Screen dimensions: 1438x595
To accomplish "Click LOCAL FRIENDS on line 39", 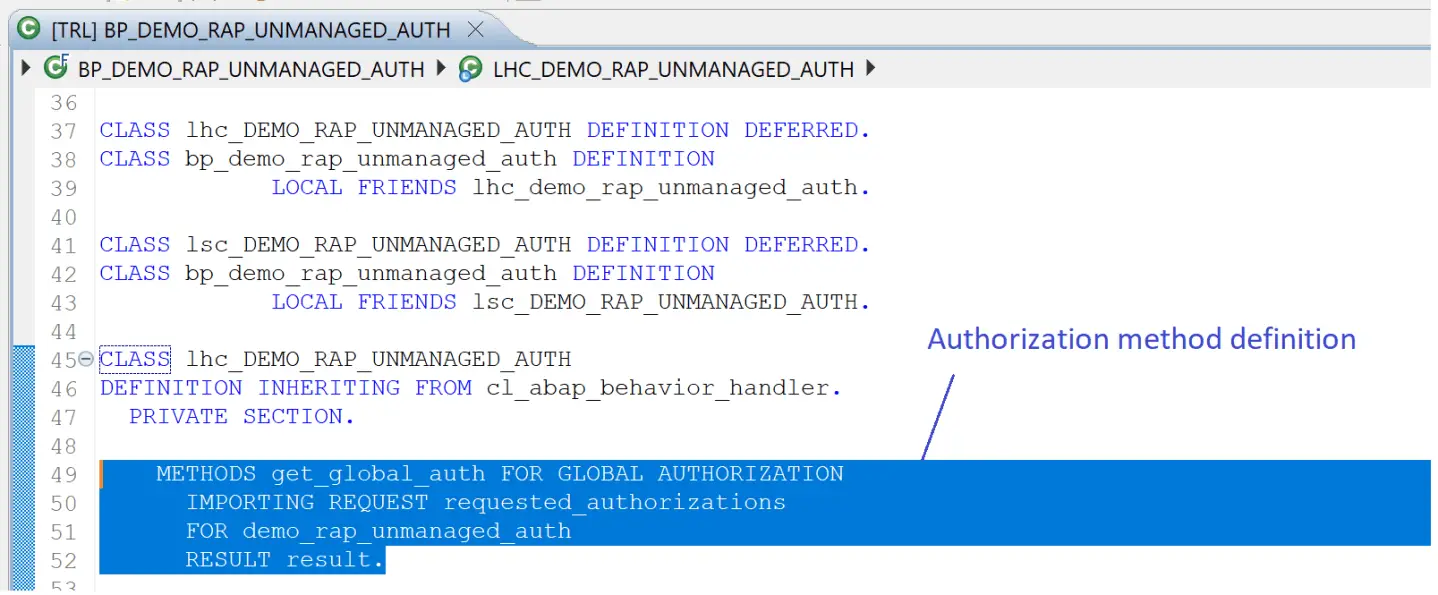I will (x=364, y=188).
